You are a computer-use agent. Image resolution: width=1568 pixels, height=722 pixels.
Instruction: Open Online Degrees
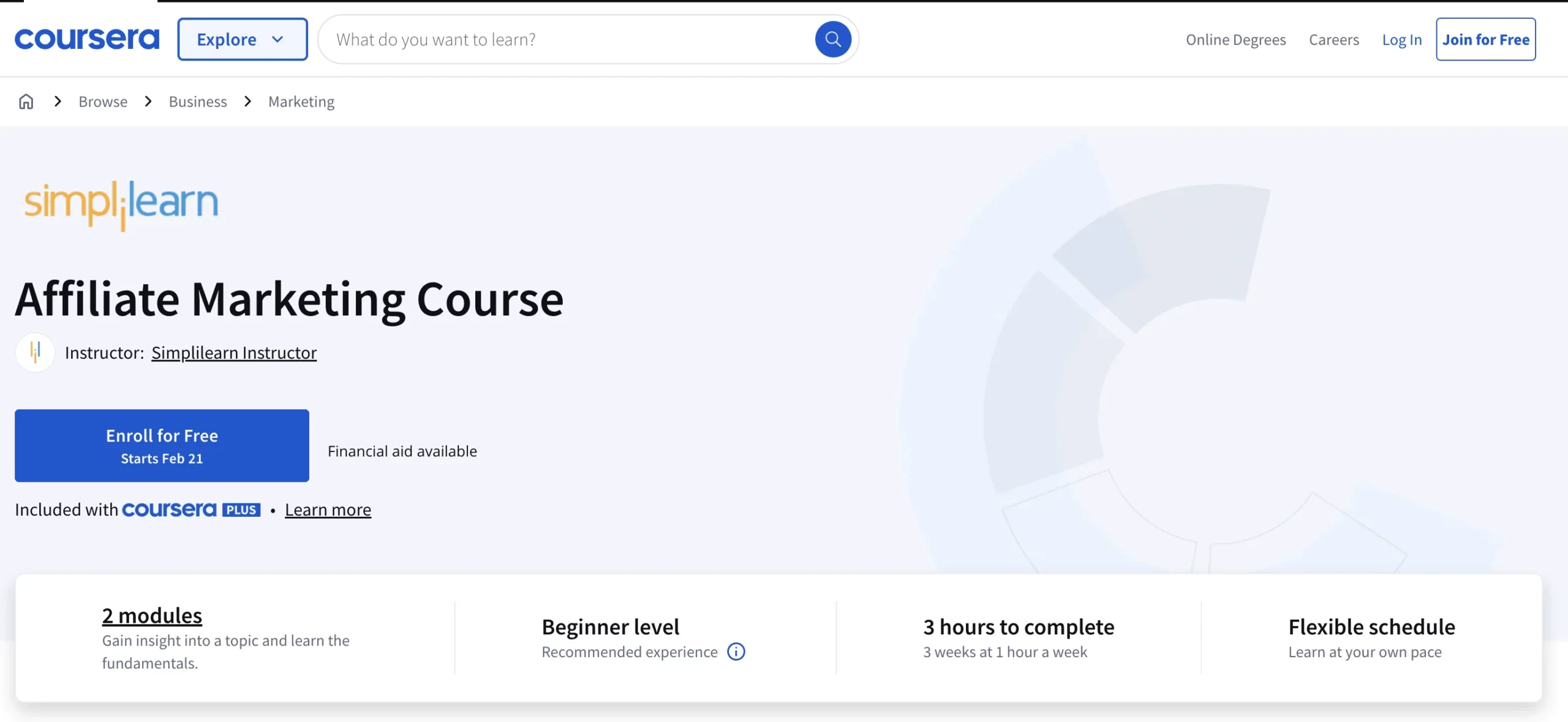click(x=1235, y=40)
